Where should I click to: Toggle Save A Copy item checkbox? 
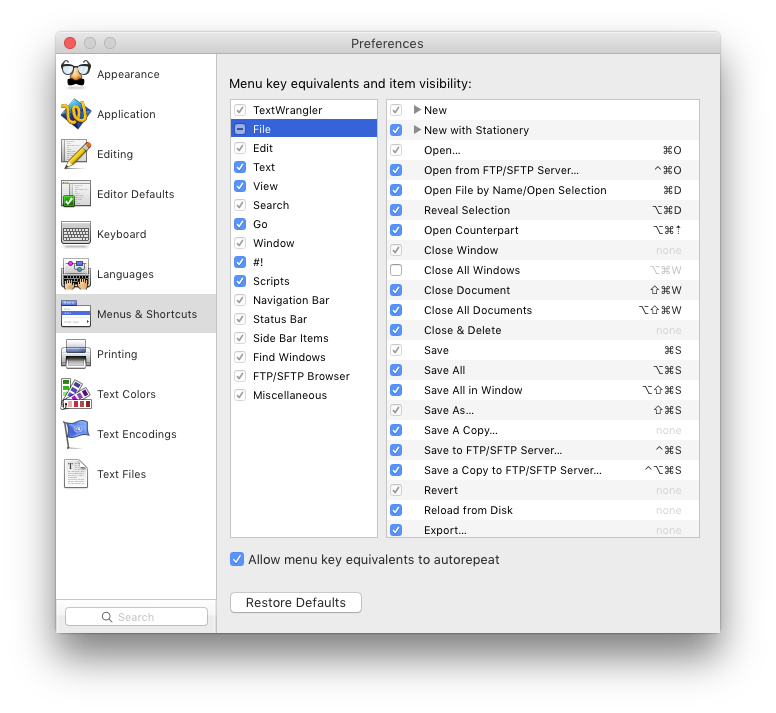(x=396, y=430)
